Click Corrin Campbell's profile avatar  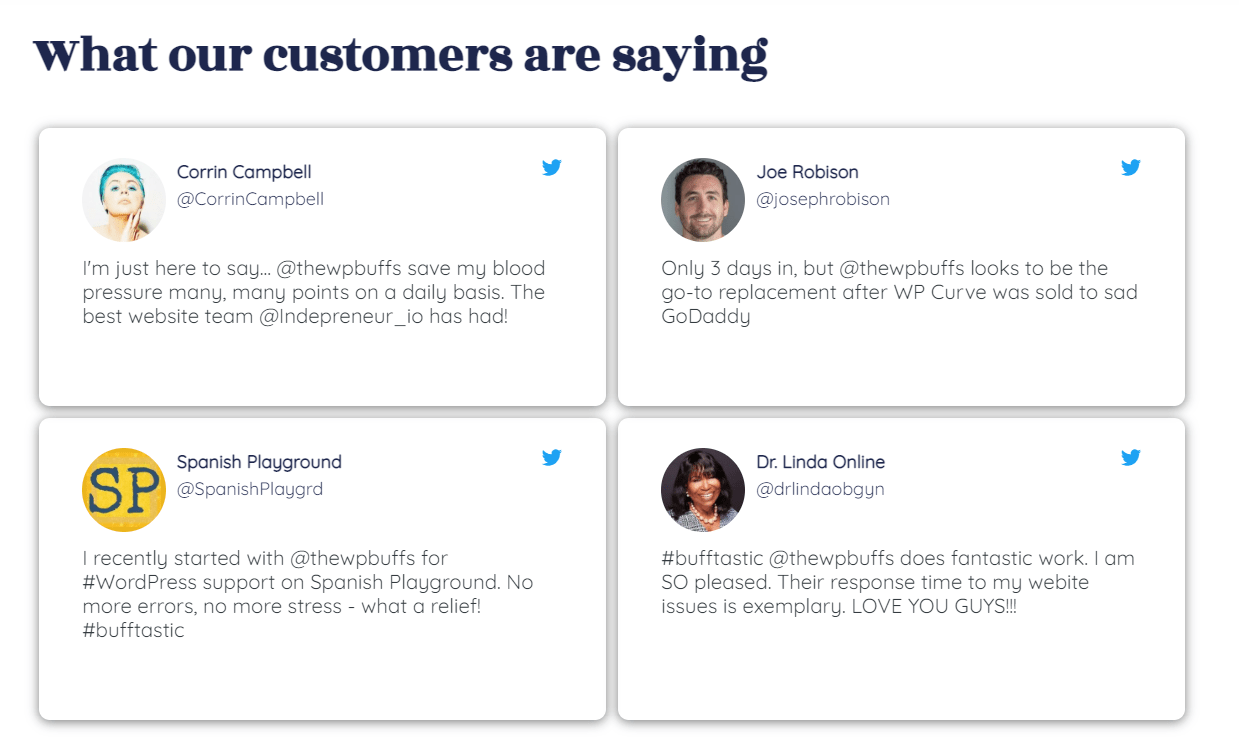tap(124, 200)
